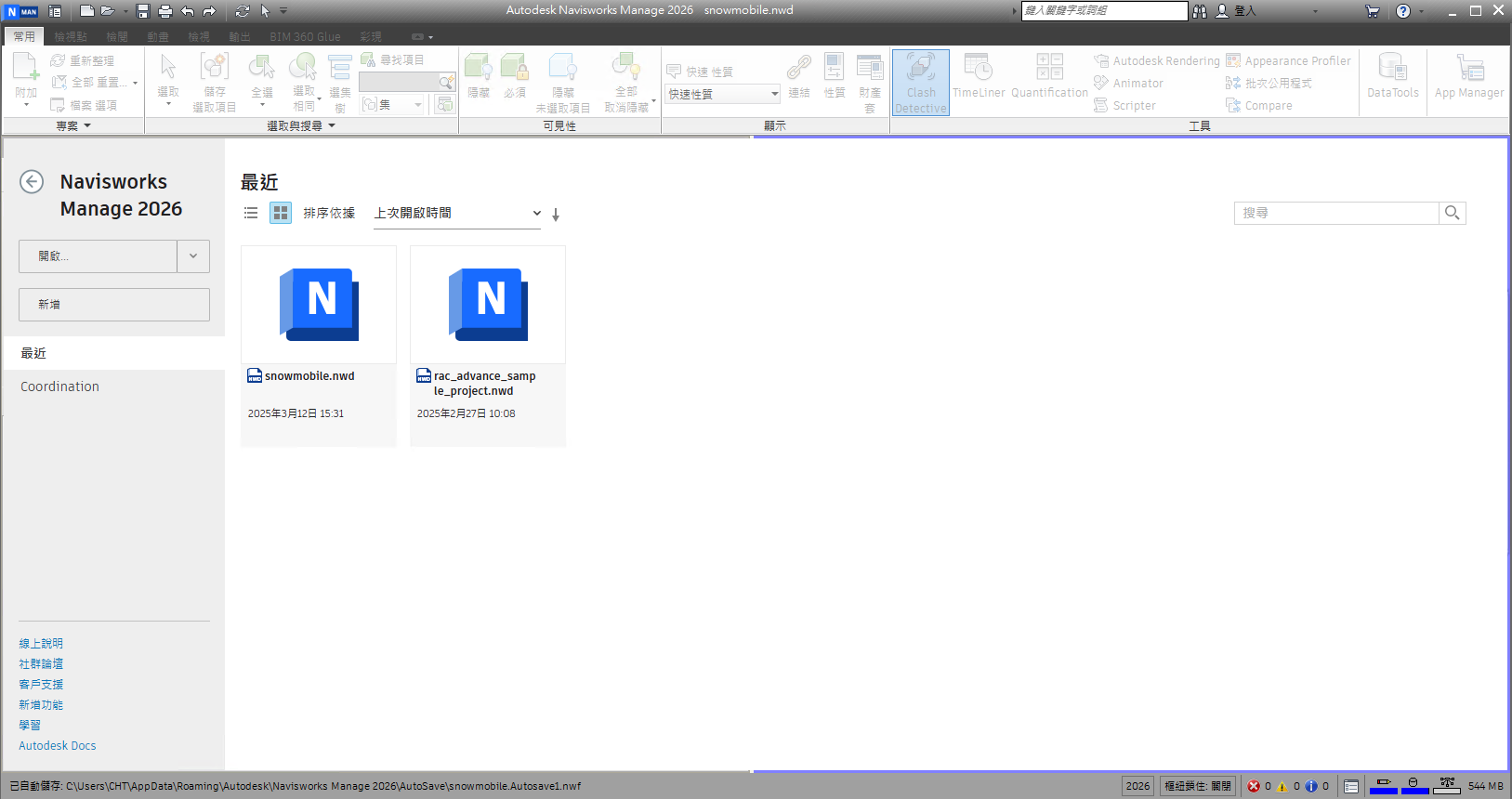Open the Quantification tool

[x=1049, y=76]
